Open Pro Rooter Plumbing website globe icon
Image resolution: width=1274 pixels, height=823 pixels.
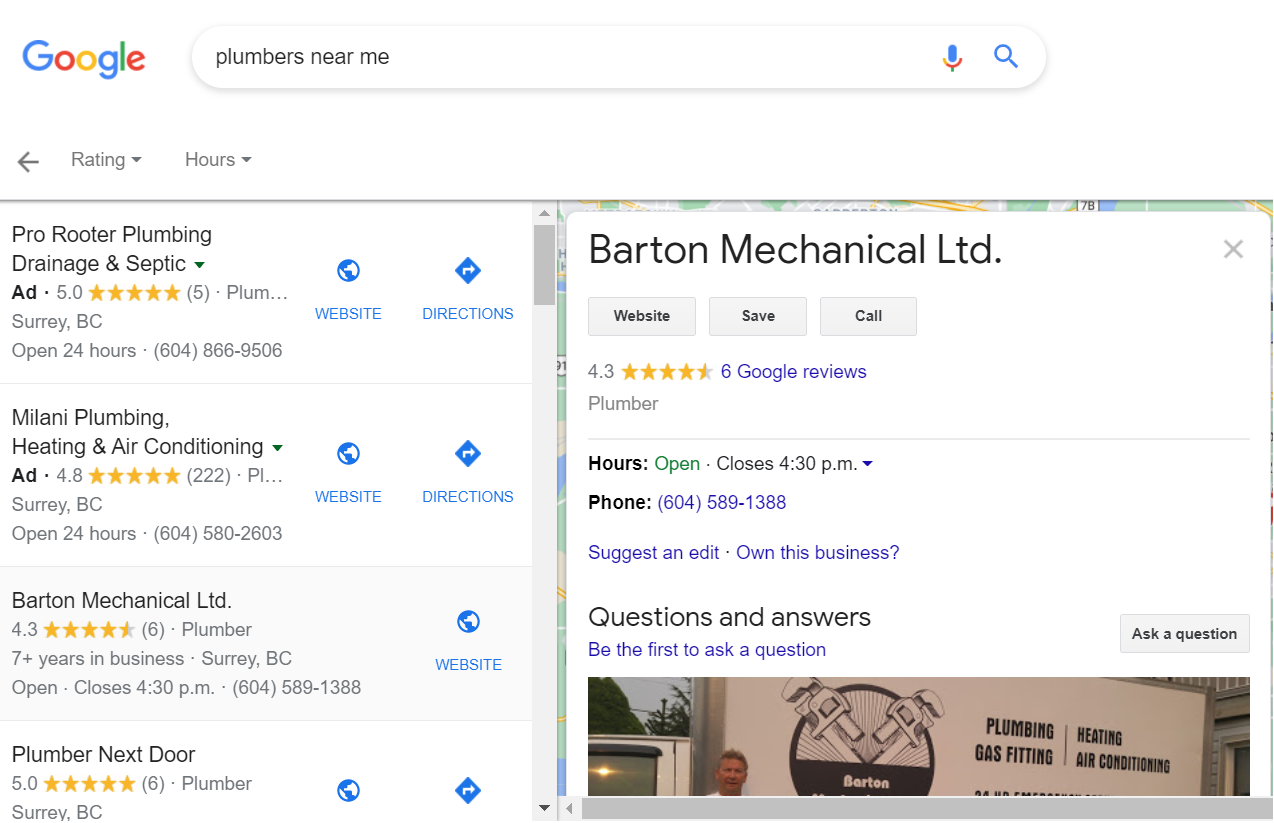click(348, 271)
